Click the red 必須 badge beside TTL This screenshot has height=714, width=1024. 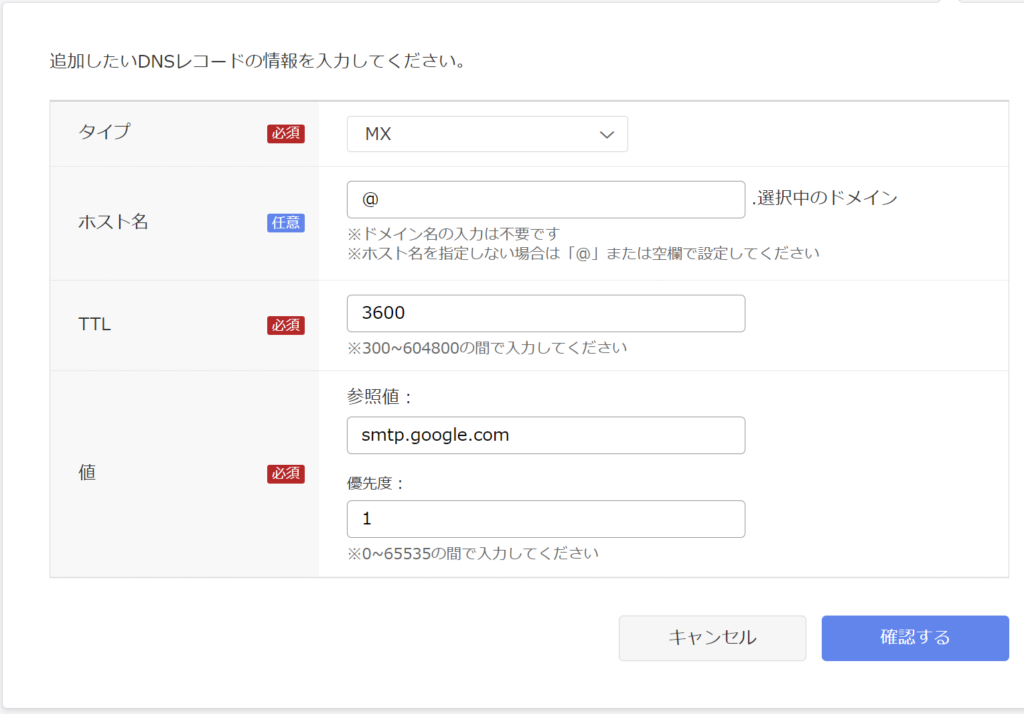point(285,325)
